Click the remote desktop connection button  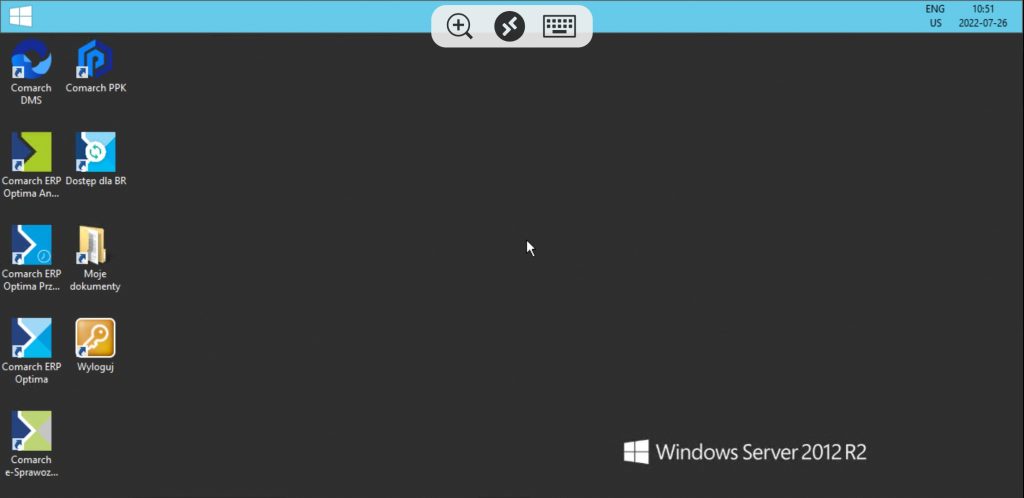pyautogui.click(x=509, y=27)
